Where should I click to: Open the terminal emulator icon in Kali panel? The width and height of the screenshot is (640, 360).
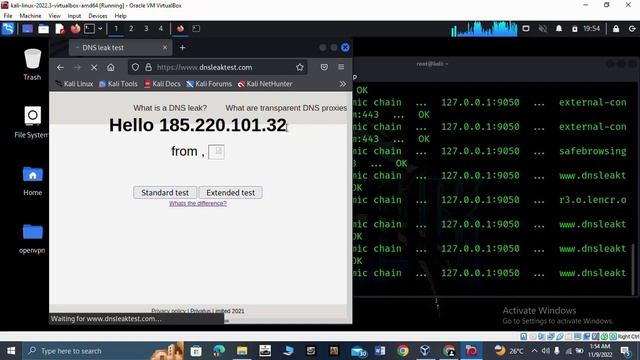[89, 29]
